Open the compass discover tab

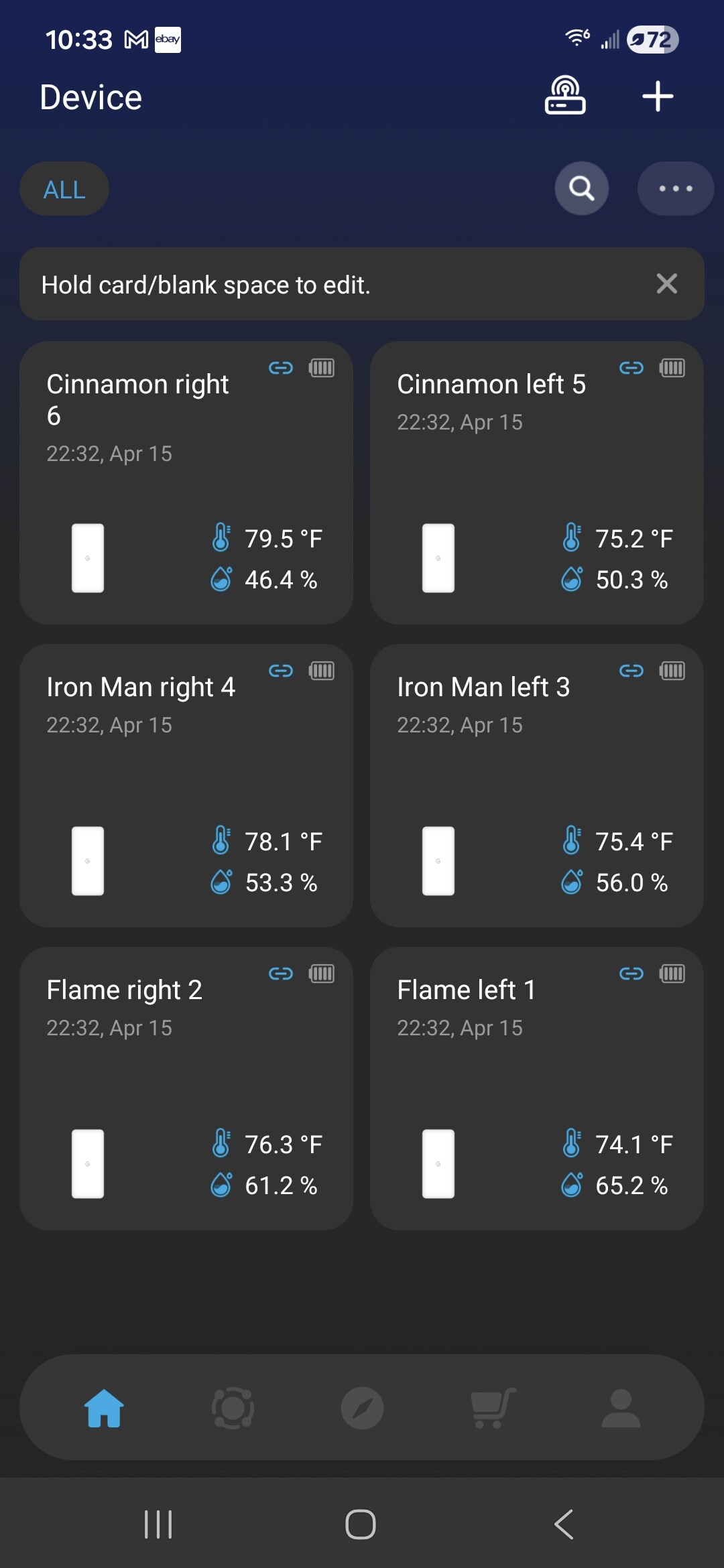click(x=362, y=1408)
